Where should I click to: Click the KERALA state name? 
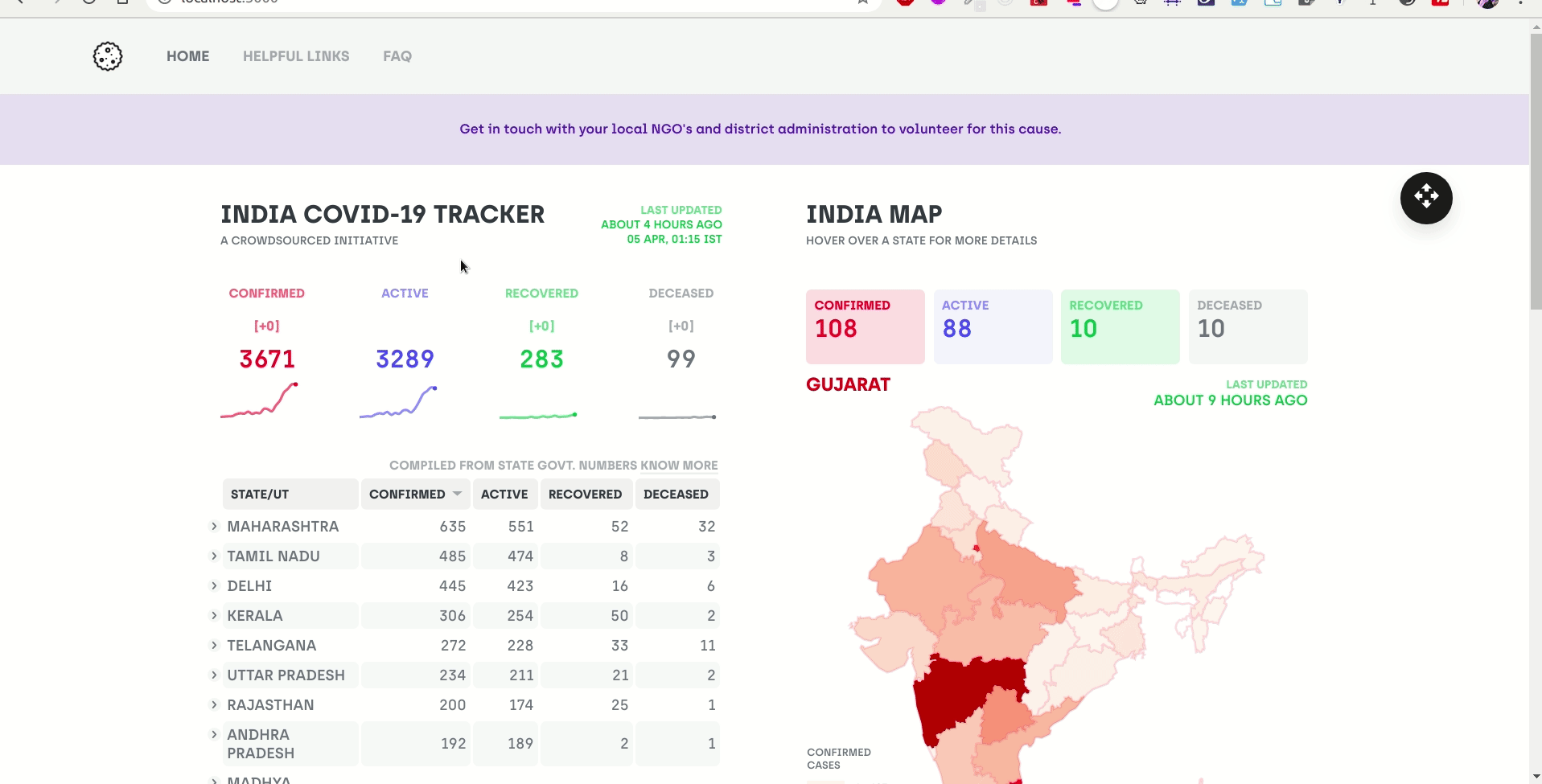pos(255,616)
